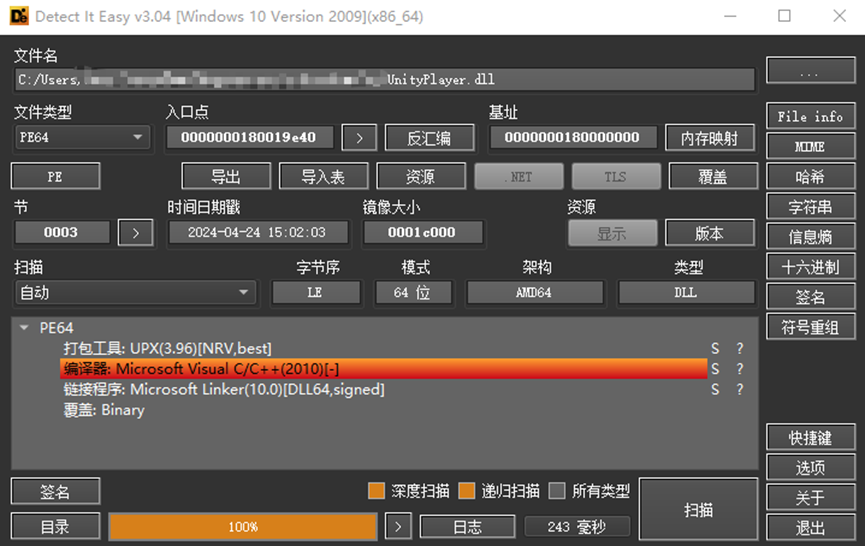865x546 pixels.
Task: Open the 选项 options dialog
Action: pyautogui.click(x=810, y=468)
